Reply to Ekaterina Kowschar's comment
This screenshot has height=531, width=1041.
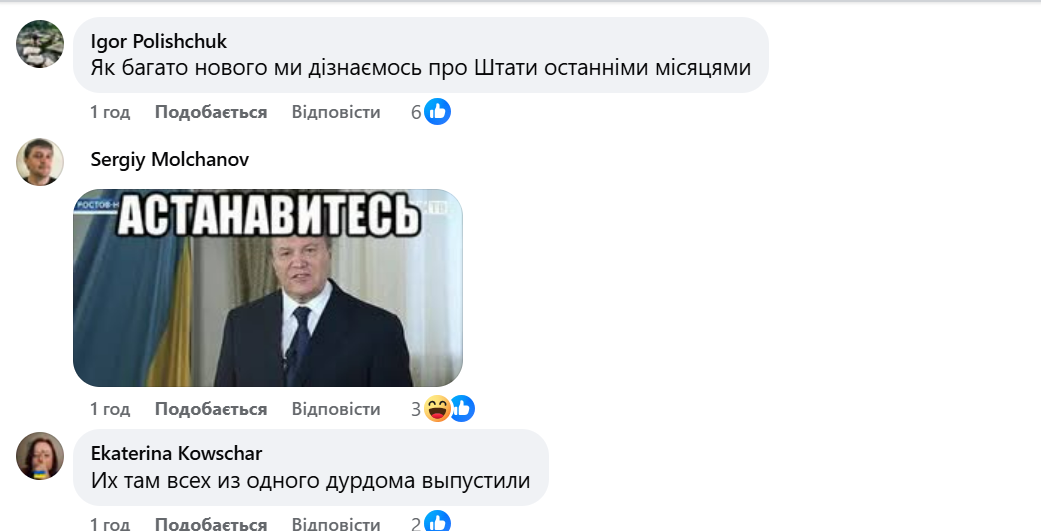[336, 523]
